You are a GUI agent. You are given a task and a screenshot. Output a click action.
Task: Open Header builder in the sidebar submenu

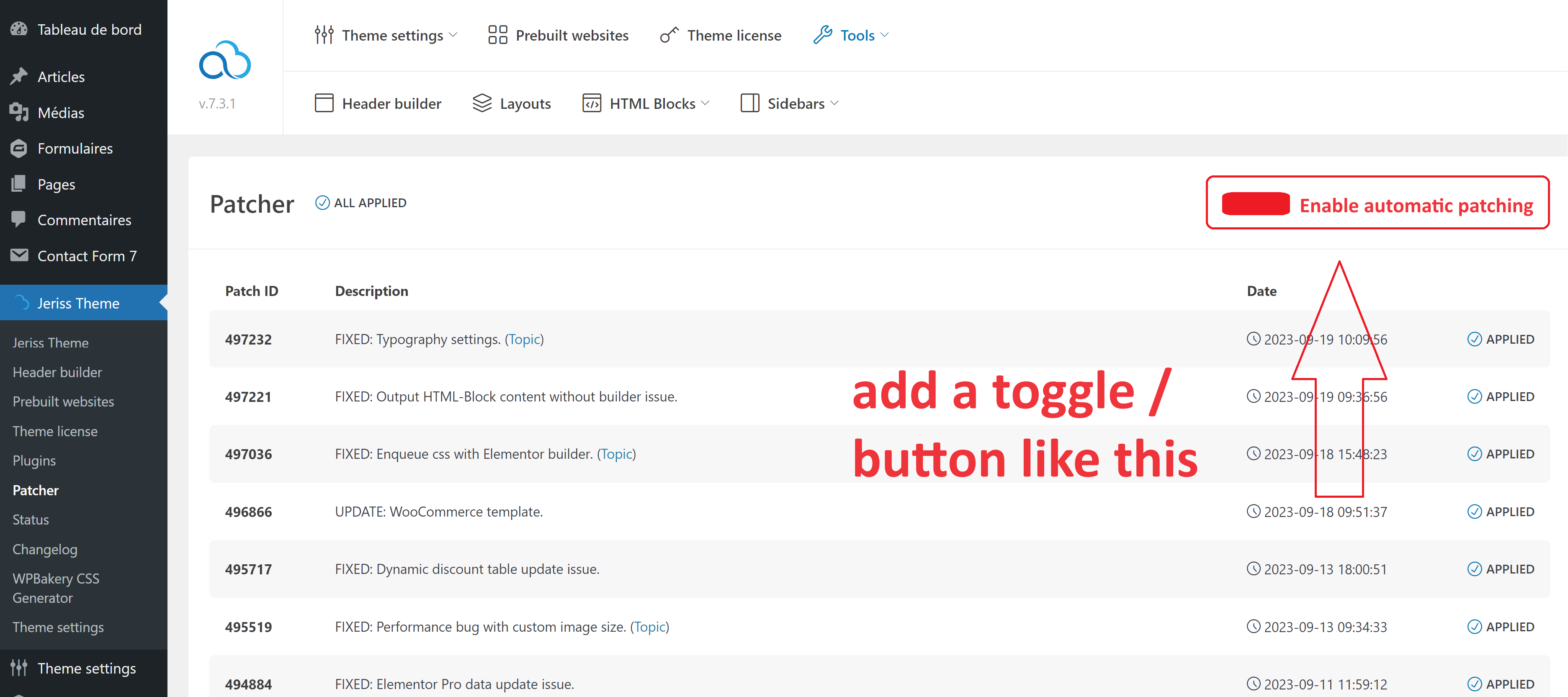57,372
